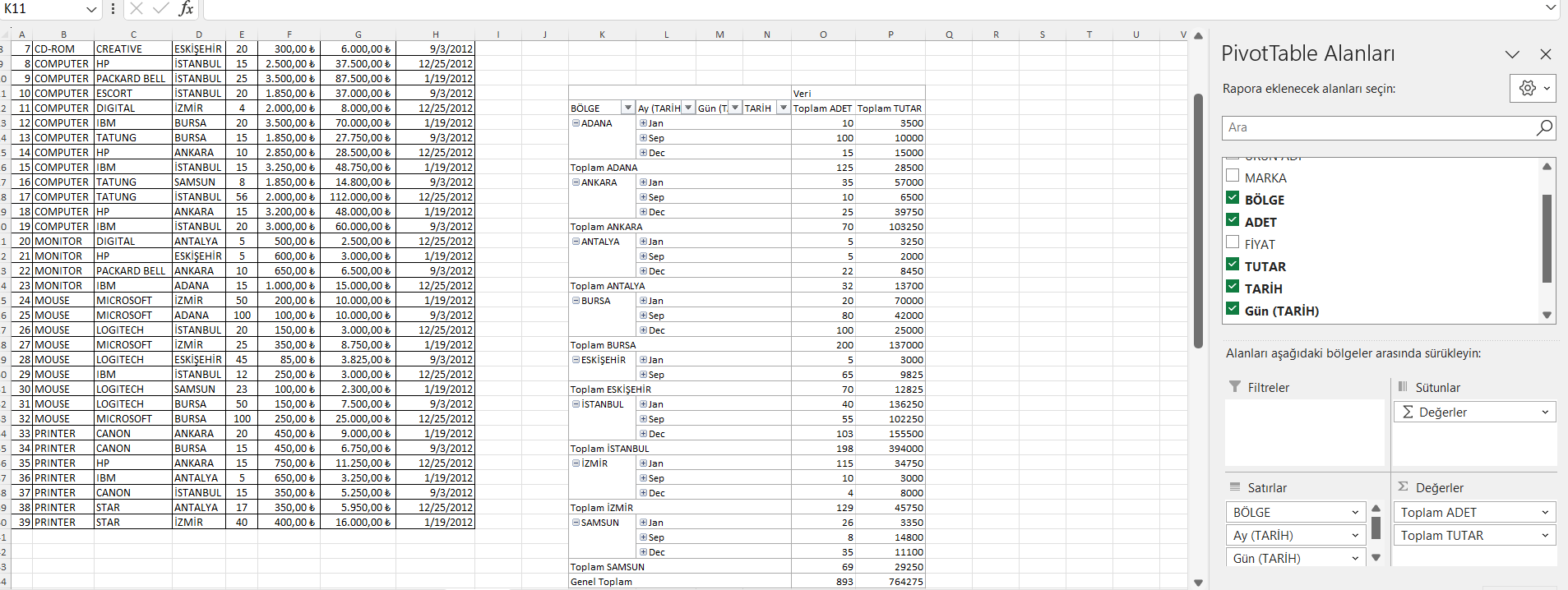Viewport: 1568px width, 590px height.
Task: Collapse the SAMSUN group in pivot table
Action: tap(576, 523)
